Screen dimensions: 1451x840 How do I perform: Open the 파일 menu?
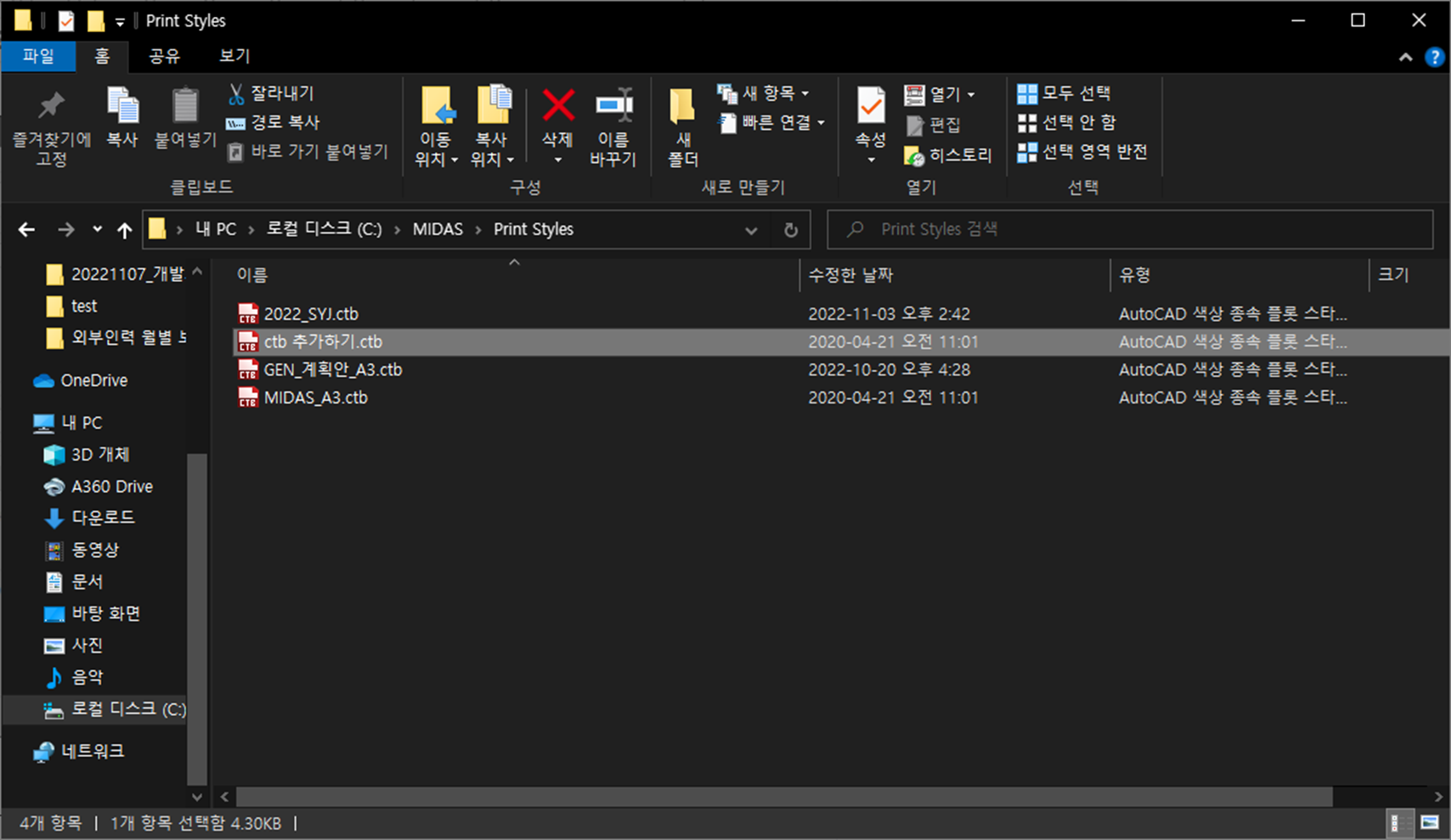pos(38,56)
